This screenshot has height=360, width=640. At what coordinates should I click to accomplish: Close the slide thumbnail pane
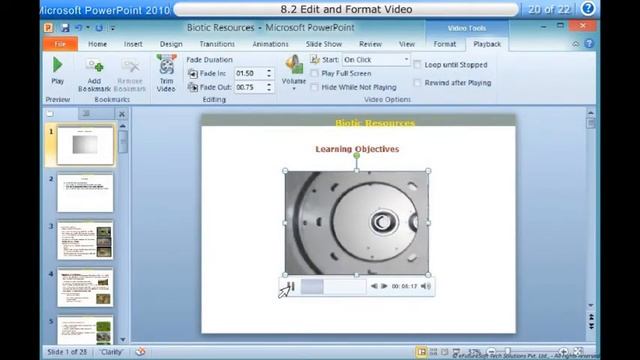click(x=122, y=114)
